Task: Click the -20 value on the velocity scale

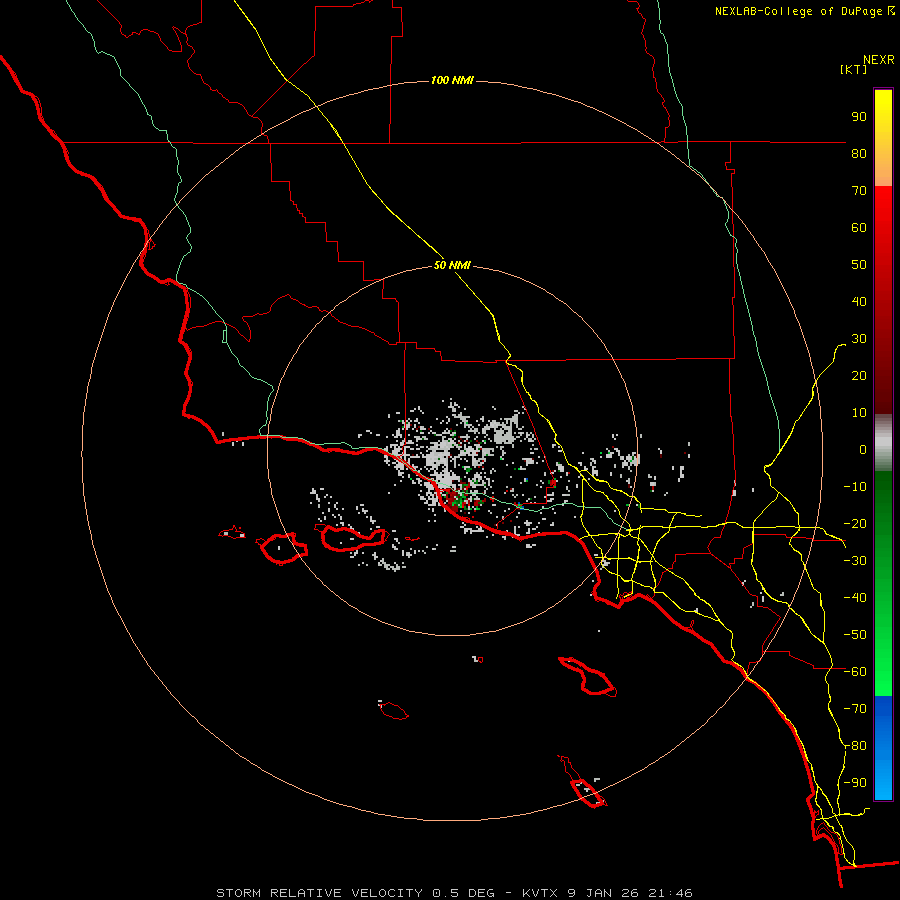Action: [855, 523]
